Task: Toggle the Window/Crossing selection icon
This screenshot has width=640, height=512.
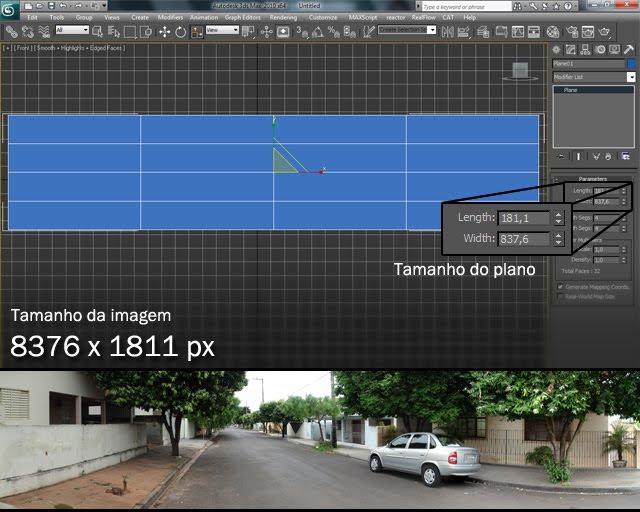Action: [146, 31]
